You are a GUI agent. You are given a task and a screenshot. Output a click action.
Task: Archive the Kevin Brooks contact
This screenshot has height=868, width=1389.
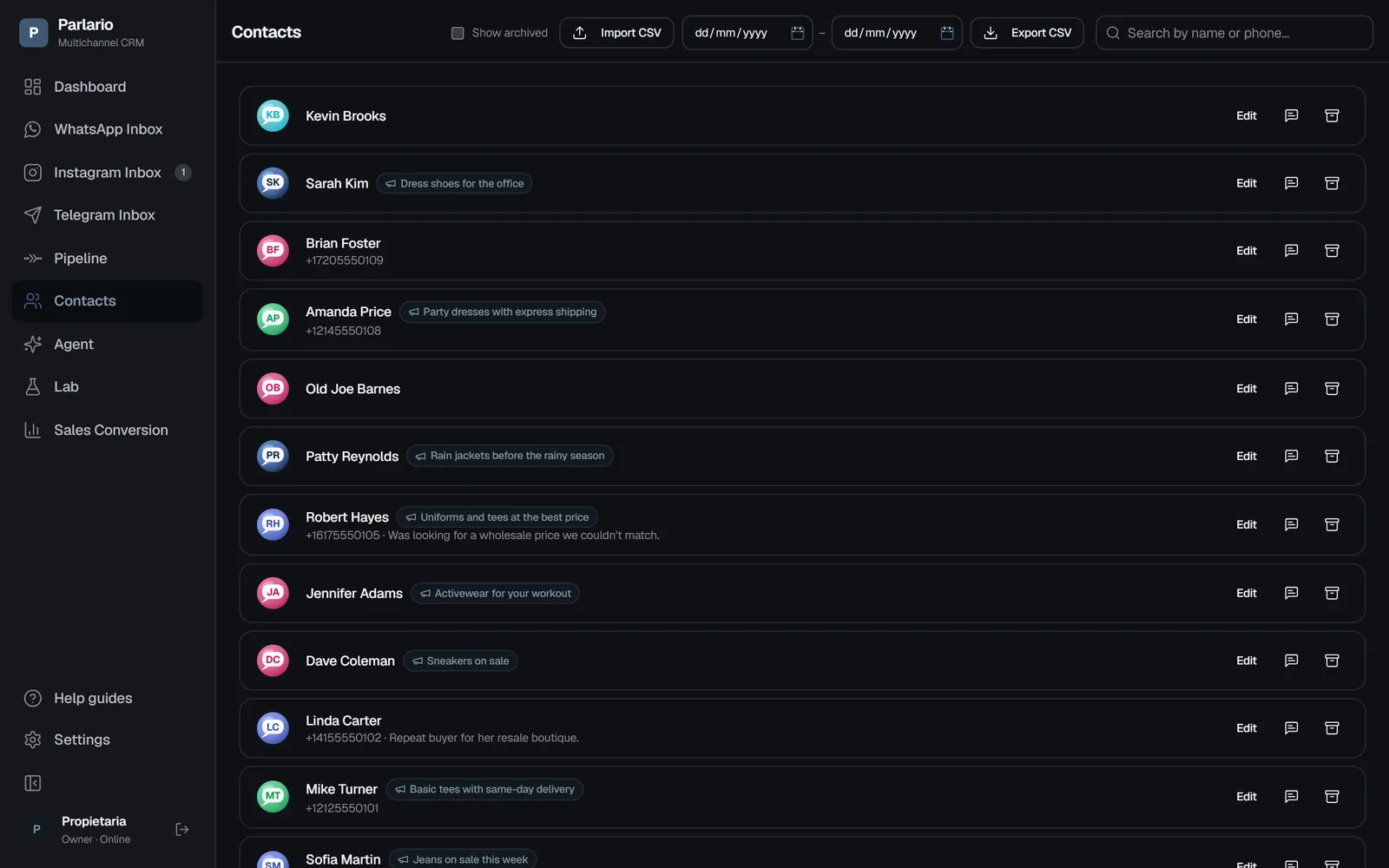coord(1332,115)
